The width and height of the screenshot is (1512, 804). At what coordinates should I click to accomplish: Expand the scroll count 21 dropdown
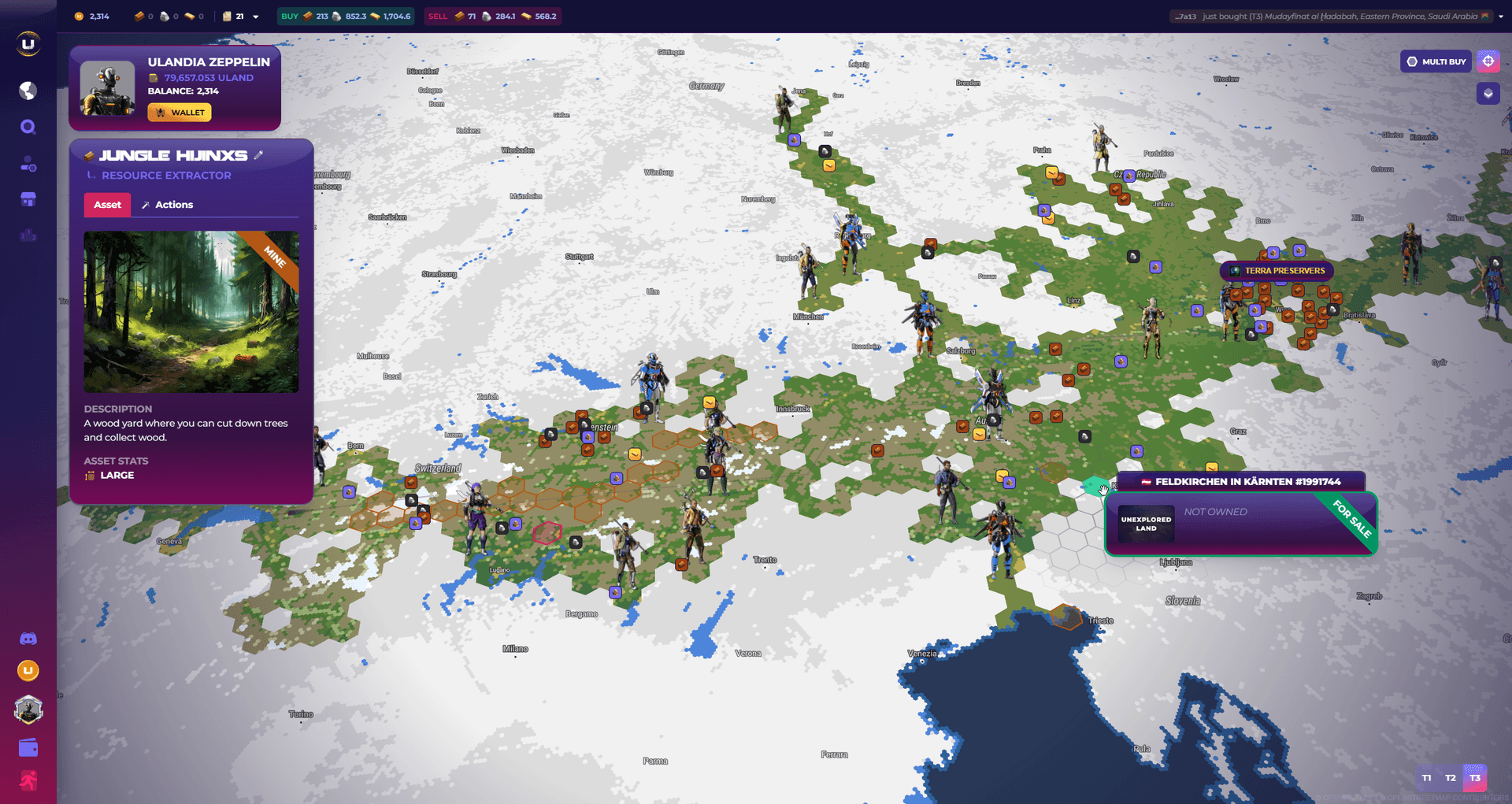(x=255, y=17)
